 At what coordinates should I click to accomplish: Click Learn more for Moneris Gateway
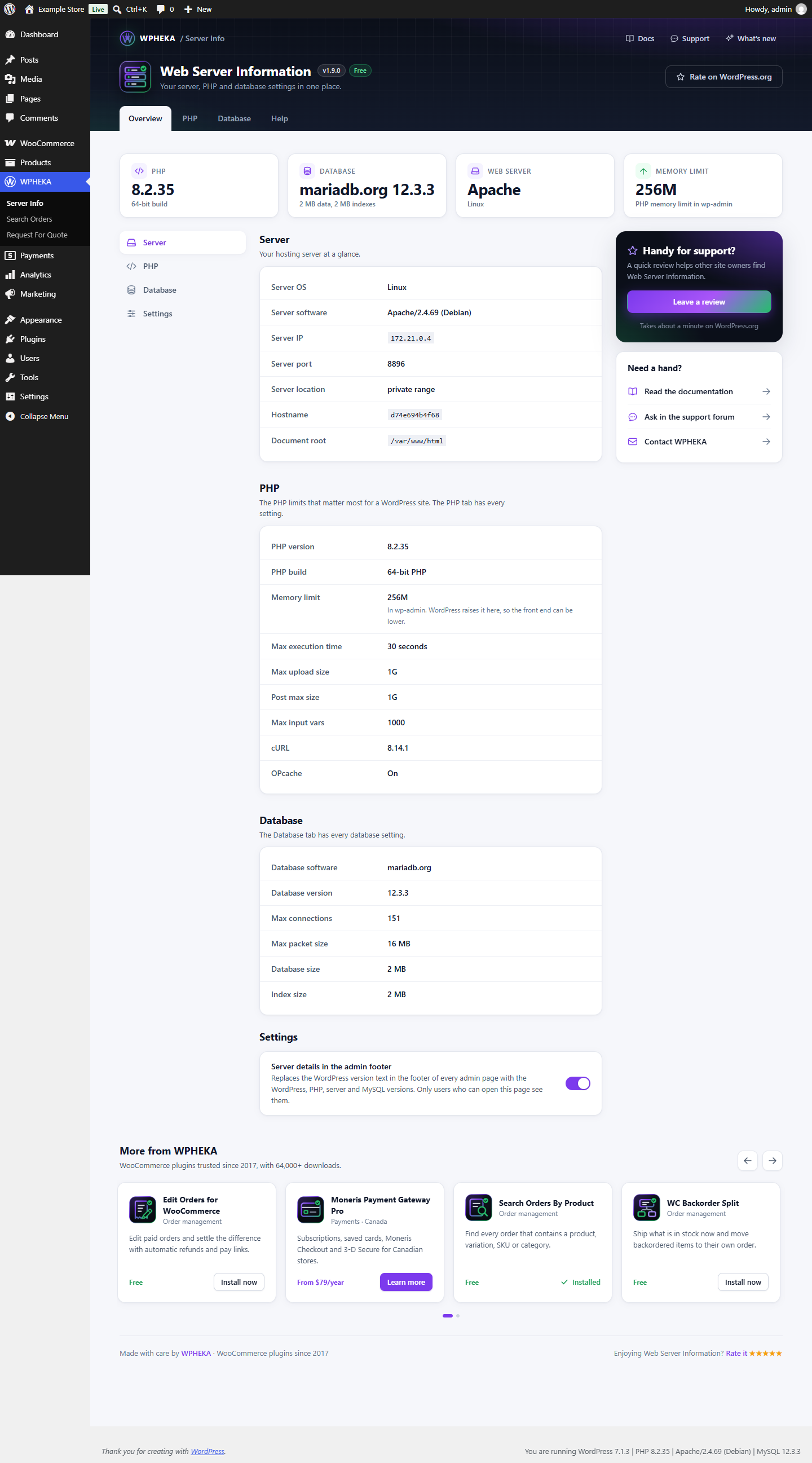point(406,1282)
